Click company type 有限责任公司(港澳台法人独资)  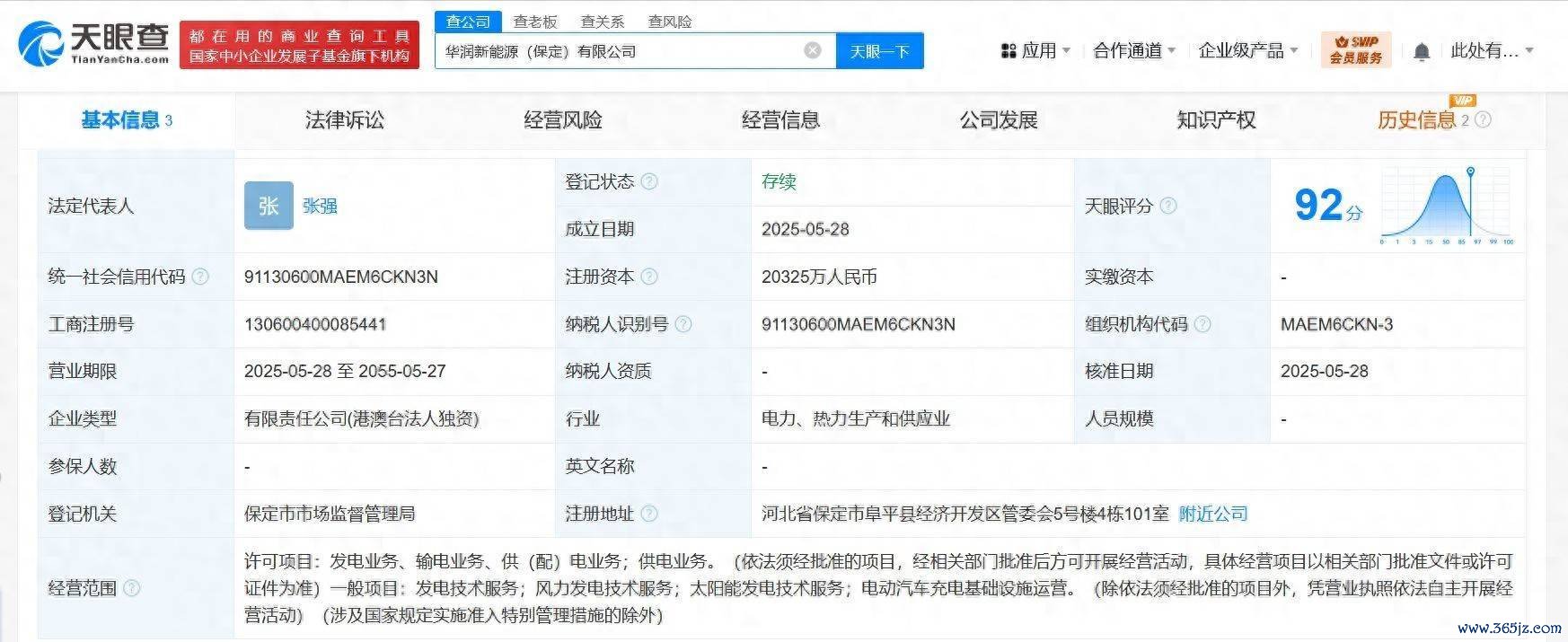click(361, 418)
